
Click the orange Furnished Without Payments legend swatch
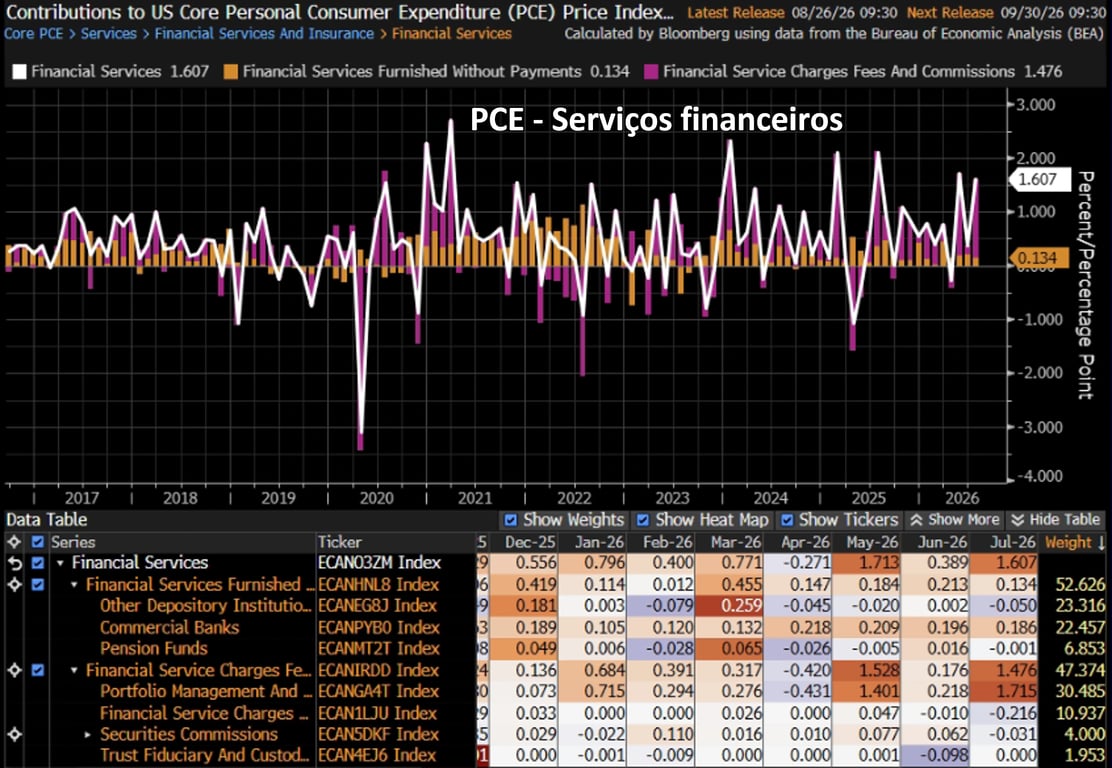click(231, 72)
